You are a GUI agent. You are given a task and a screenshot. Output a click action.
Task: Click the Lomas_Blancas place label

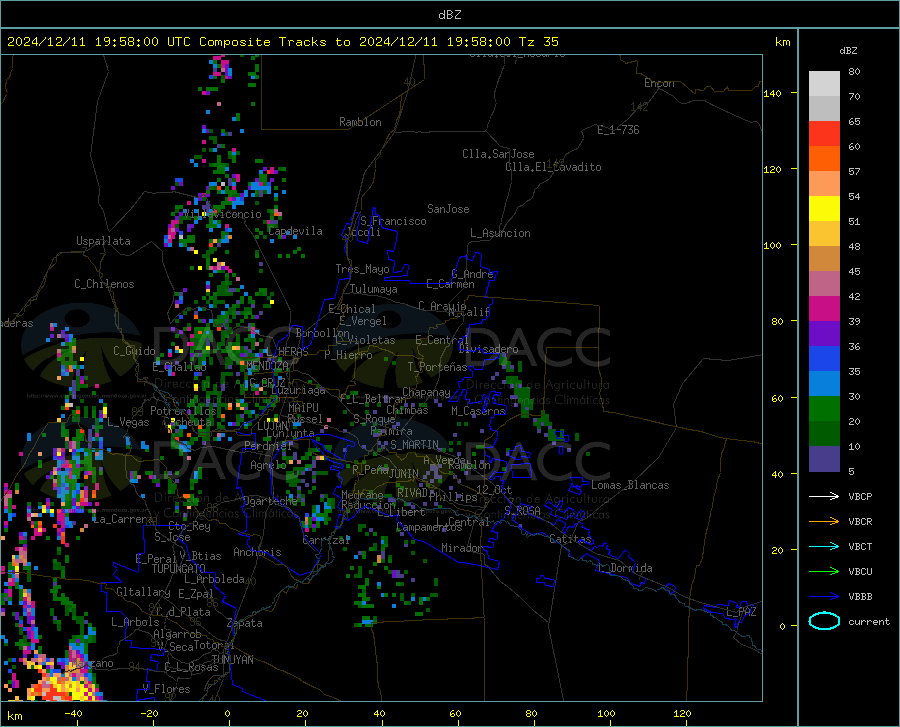pos(630,485)
